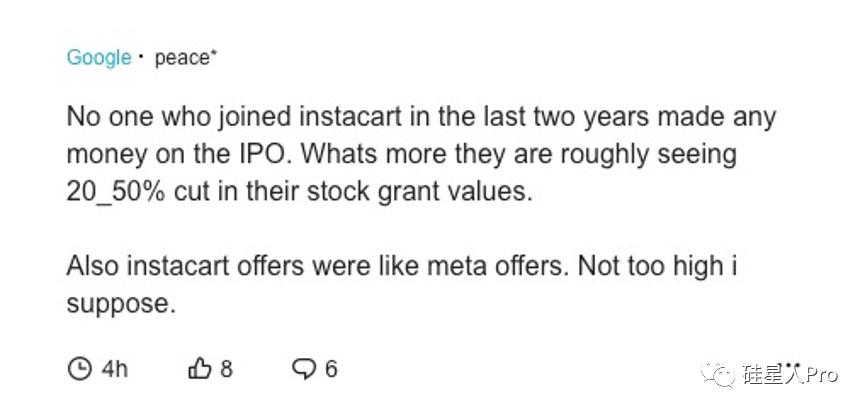
Task: Select the like count 8
Action: tap(226, 368)
